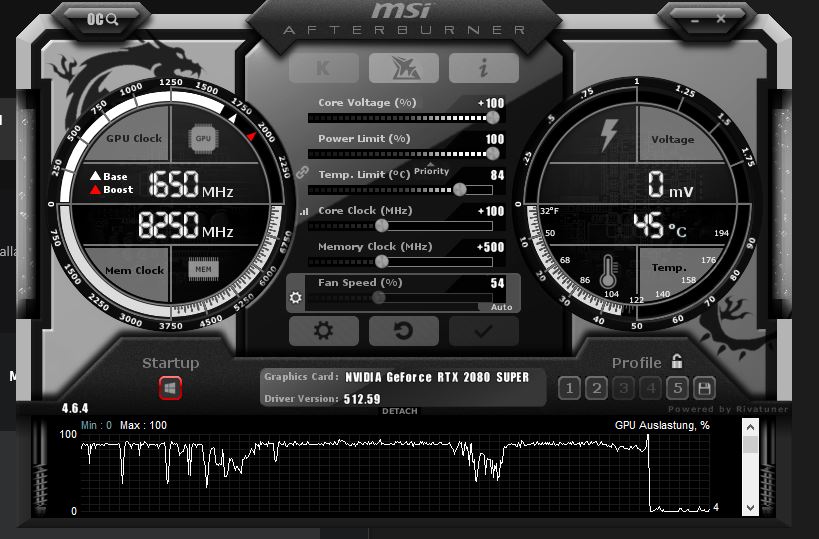
Task: Click the Core Clock slider handle
Action: click(382, 226)
